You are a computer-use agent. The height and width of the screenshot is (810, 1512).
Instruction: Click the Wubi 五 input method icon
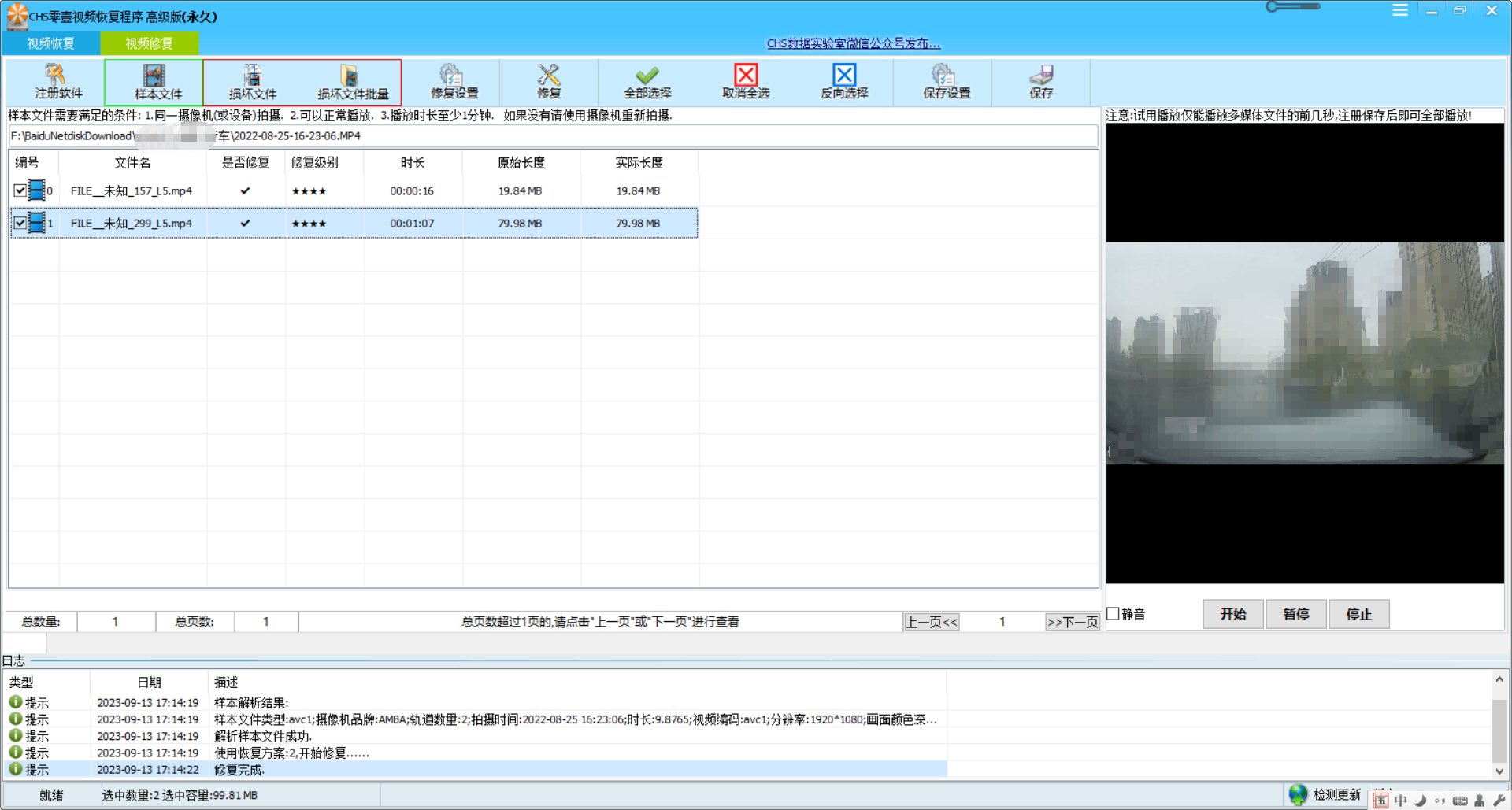[x=1380, y=801]
